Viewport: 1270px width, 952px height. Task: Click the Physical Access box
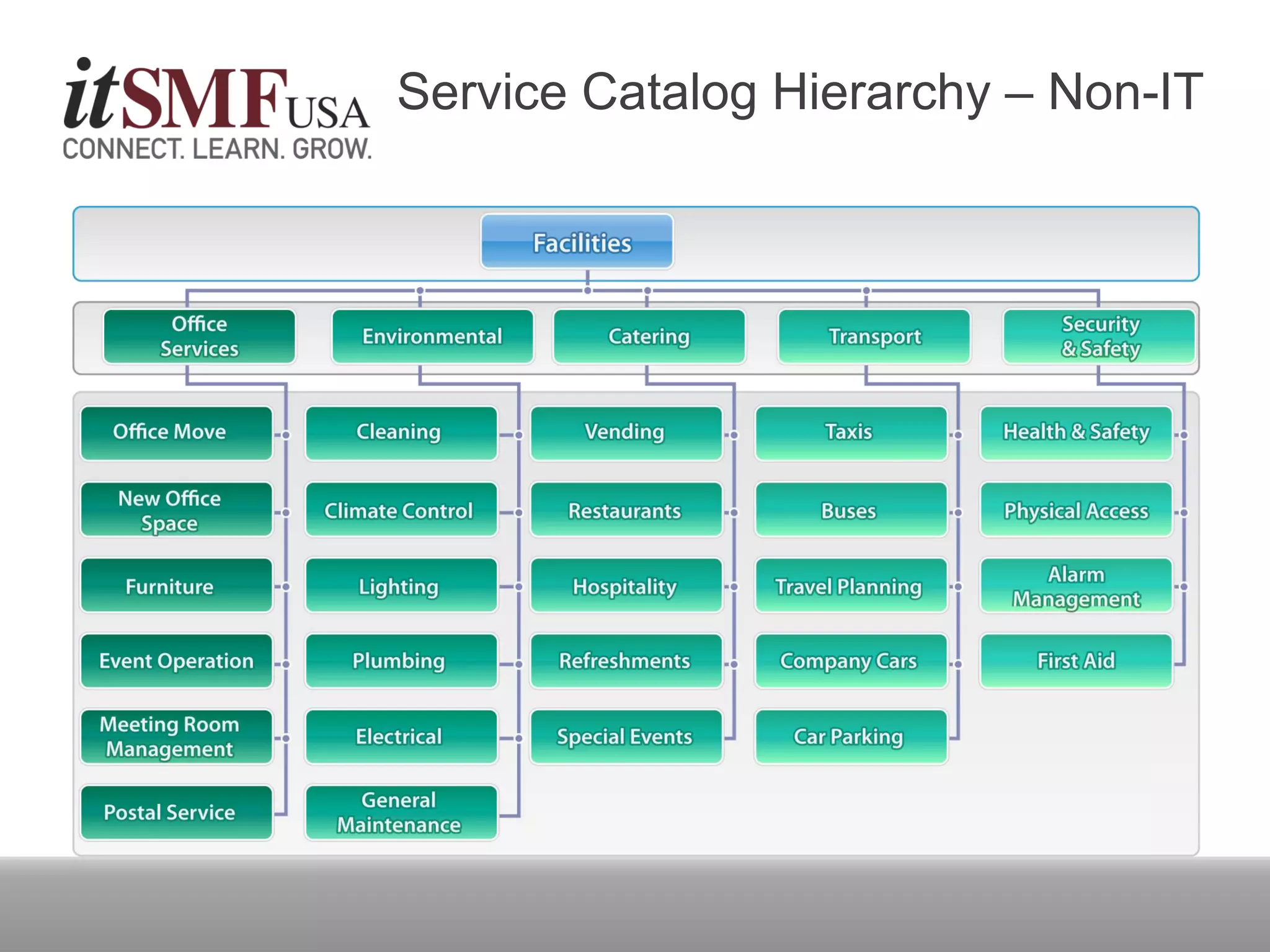pyautogui.click(x=1077, y=509)
